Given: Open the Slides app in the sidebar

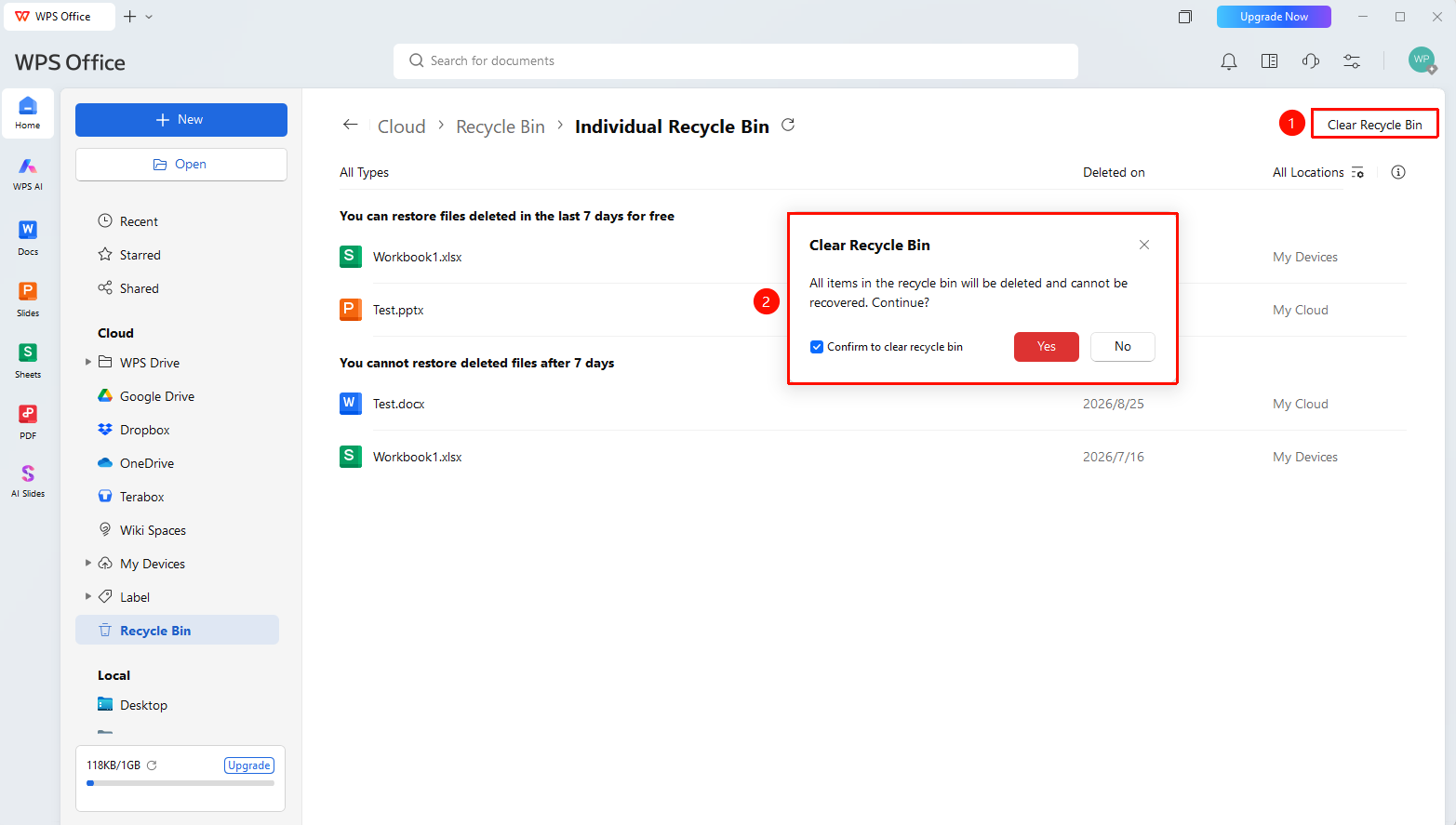Looking at the screenshot, I should 28,299.
